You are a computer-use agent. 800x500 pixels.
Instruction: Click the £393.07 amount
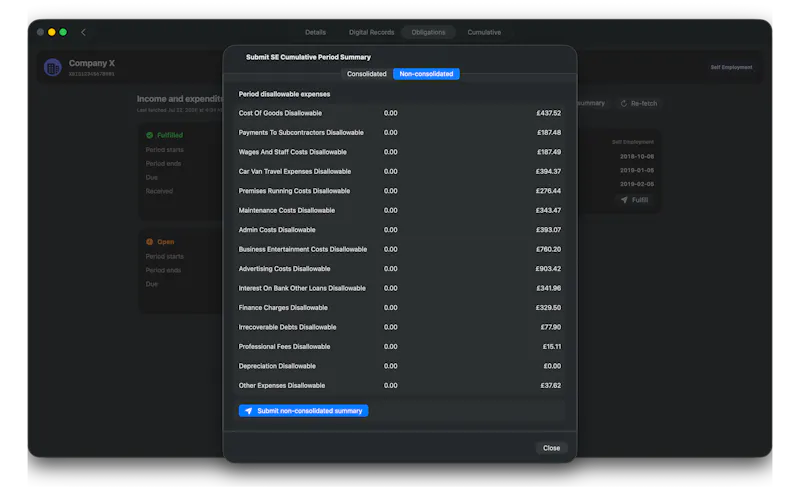coord(548,230)
